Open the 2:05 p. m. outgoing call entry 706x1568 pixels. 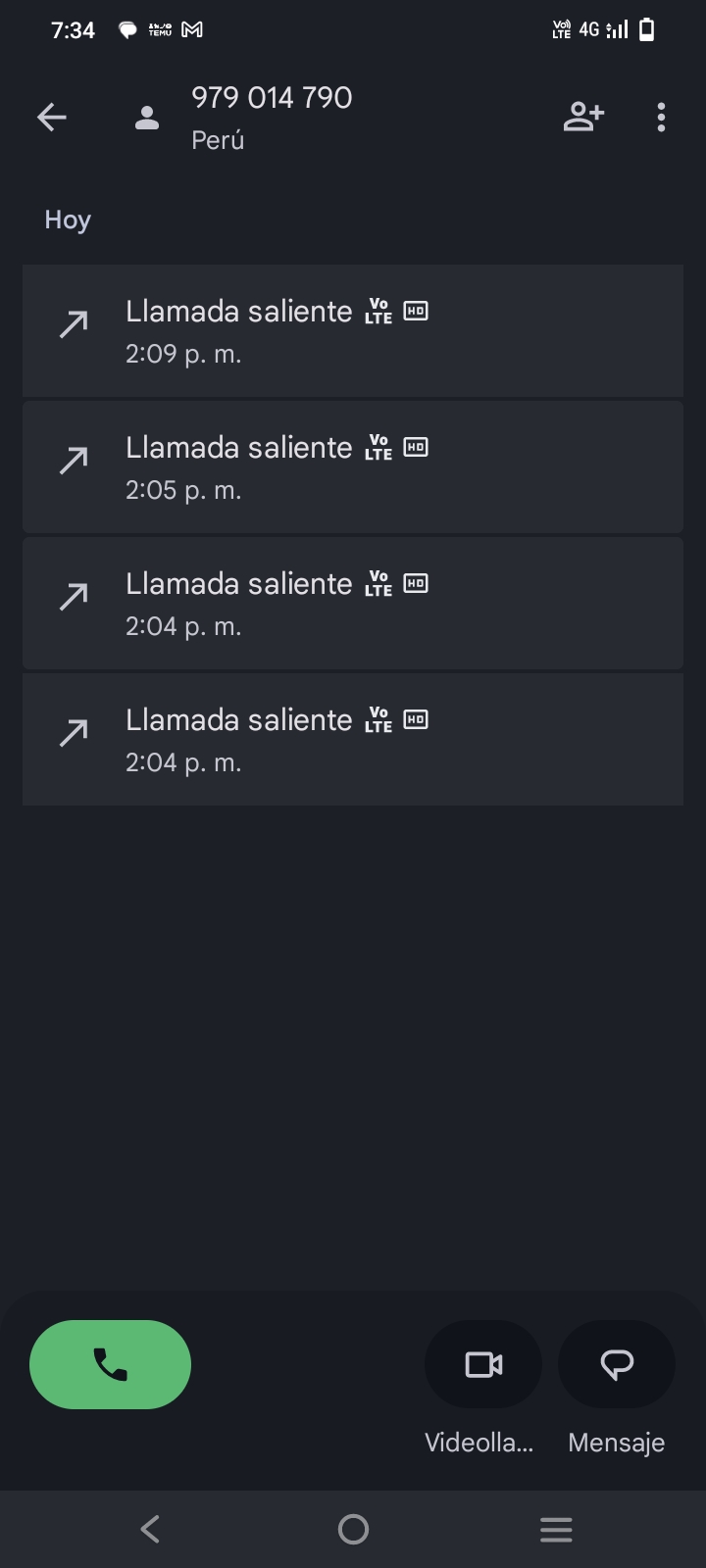pos(353,466)
